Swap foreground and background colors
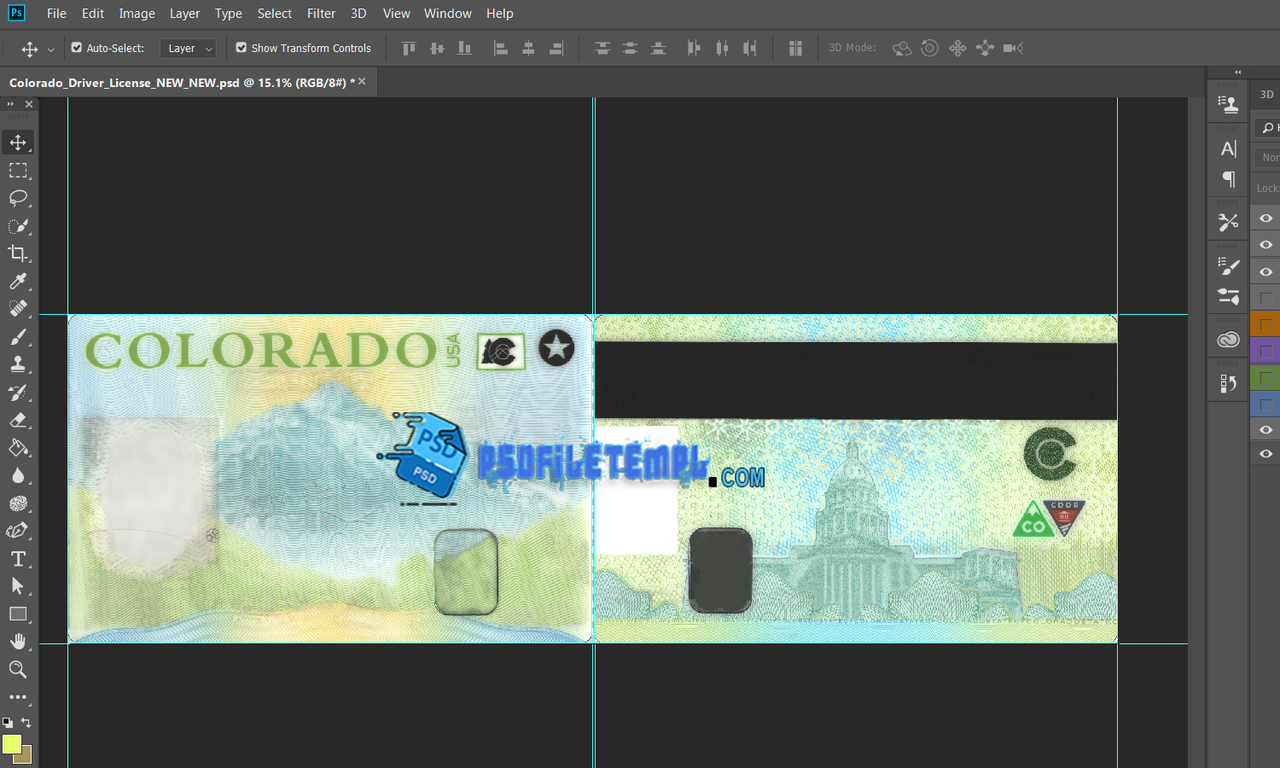 (27, 722)
